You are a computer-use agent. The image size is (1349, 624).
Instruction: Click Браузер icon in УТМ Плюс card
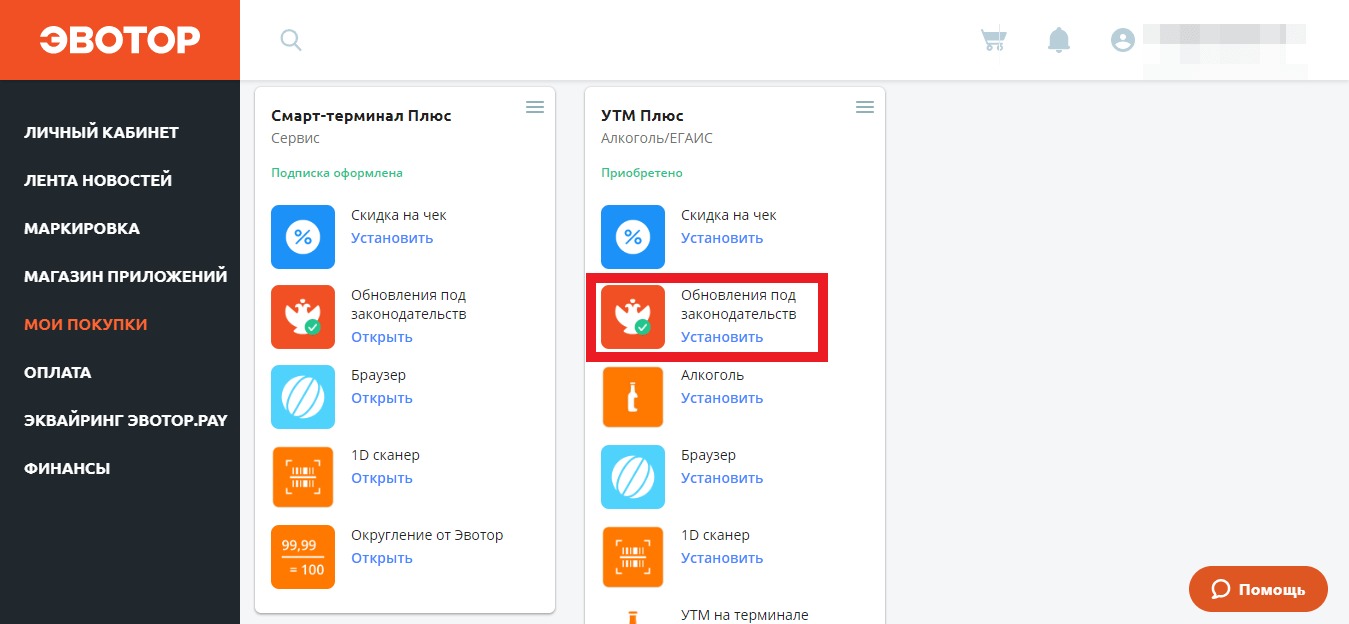point(633,477)
